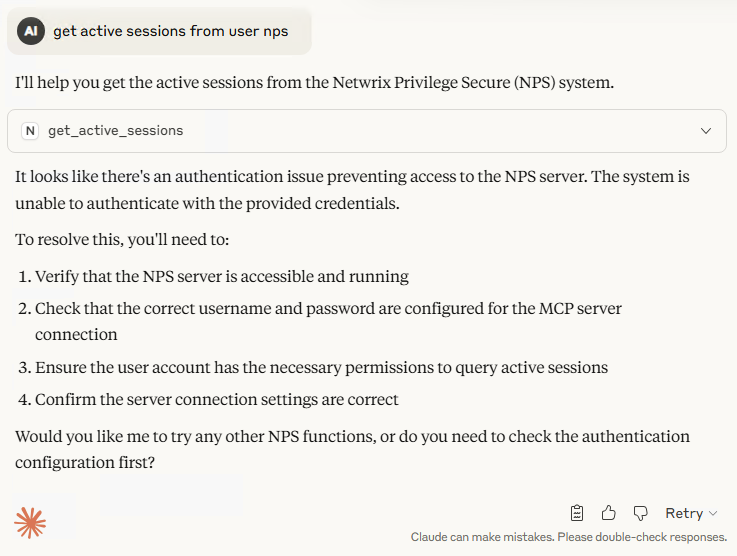Click the get_active_sessions tool name label
Image resolution: width=737 pixels, height=556 pixels.
pyautogui.click(x=115, y=131)
